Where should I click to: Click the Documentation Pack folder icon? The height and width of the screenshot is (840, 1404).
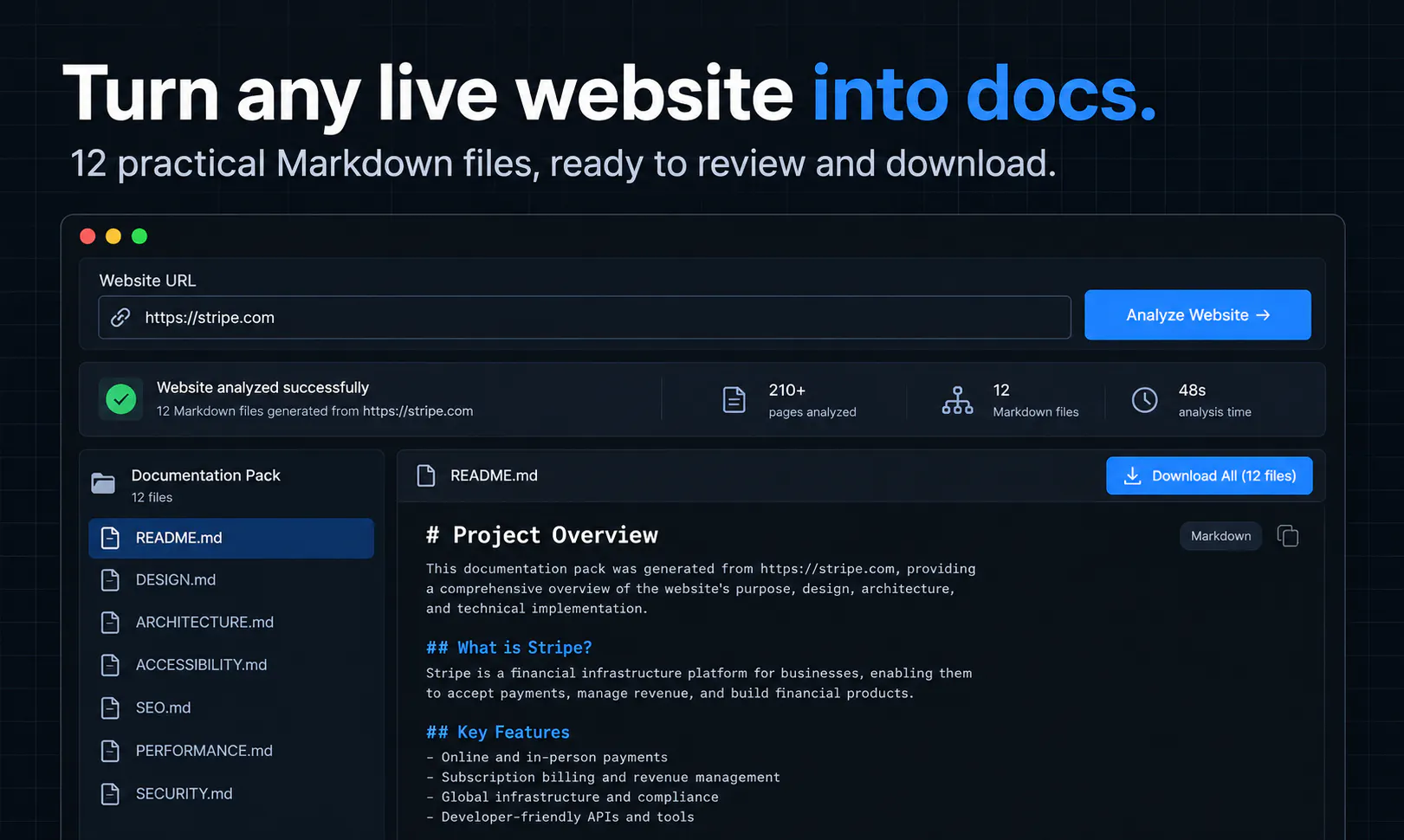(103, 482)
